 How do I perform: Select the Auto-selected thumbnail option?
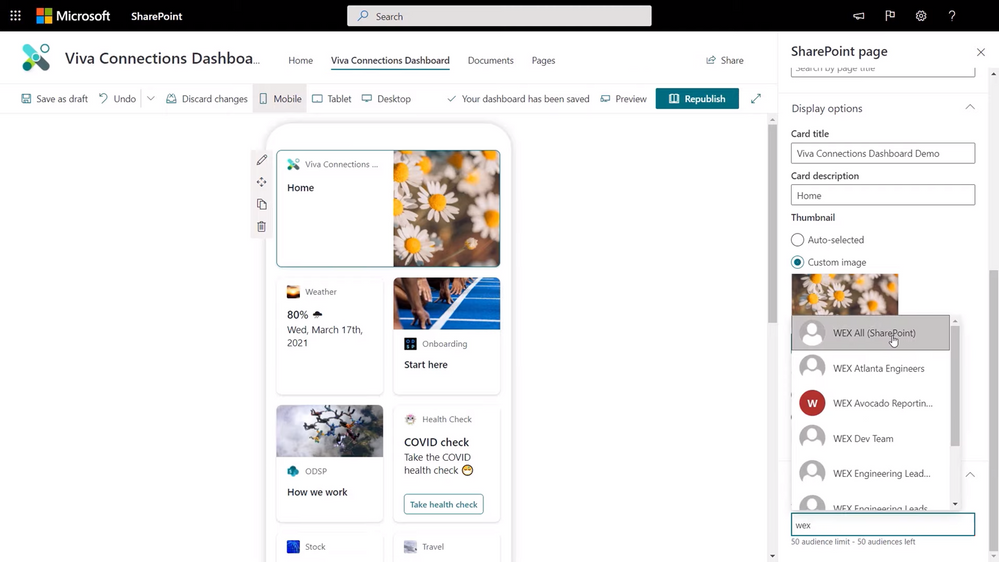click(x=798, y=240)
